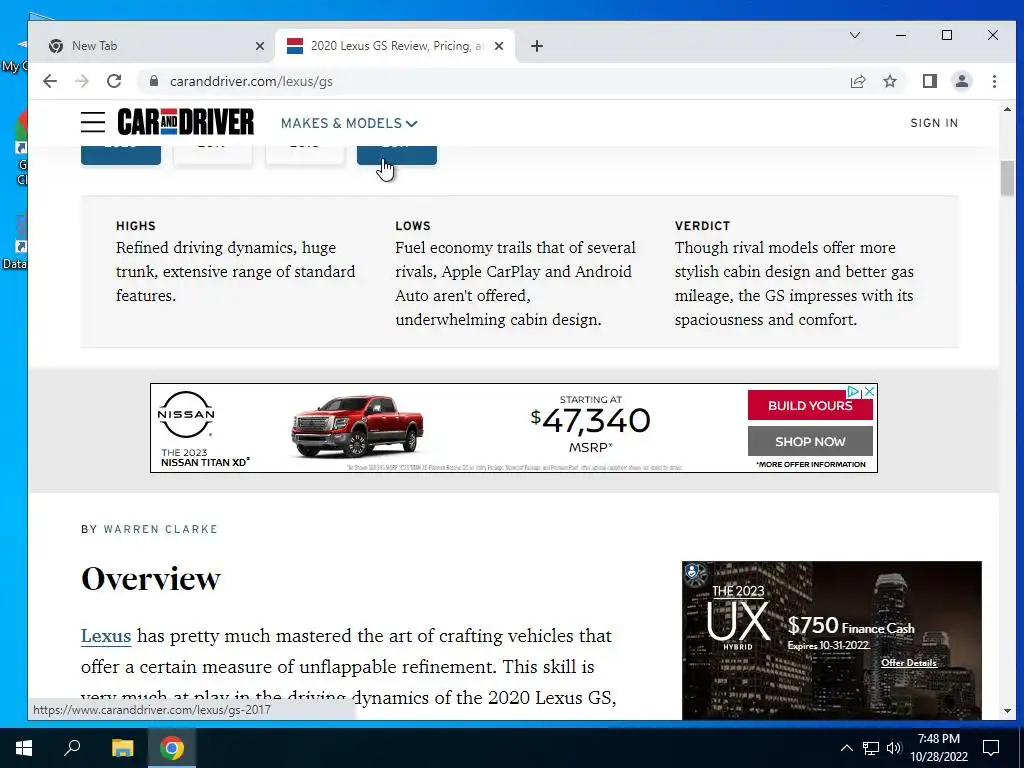Open the Lexus link in Overview text
Image resolution: width=1024 pixels, height=768 pixels.
pyautogui.click(x=106, y=635)
